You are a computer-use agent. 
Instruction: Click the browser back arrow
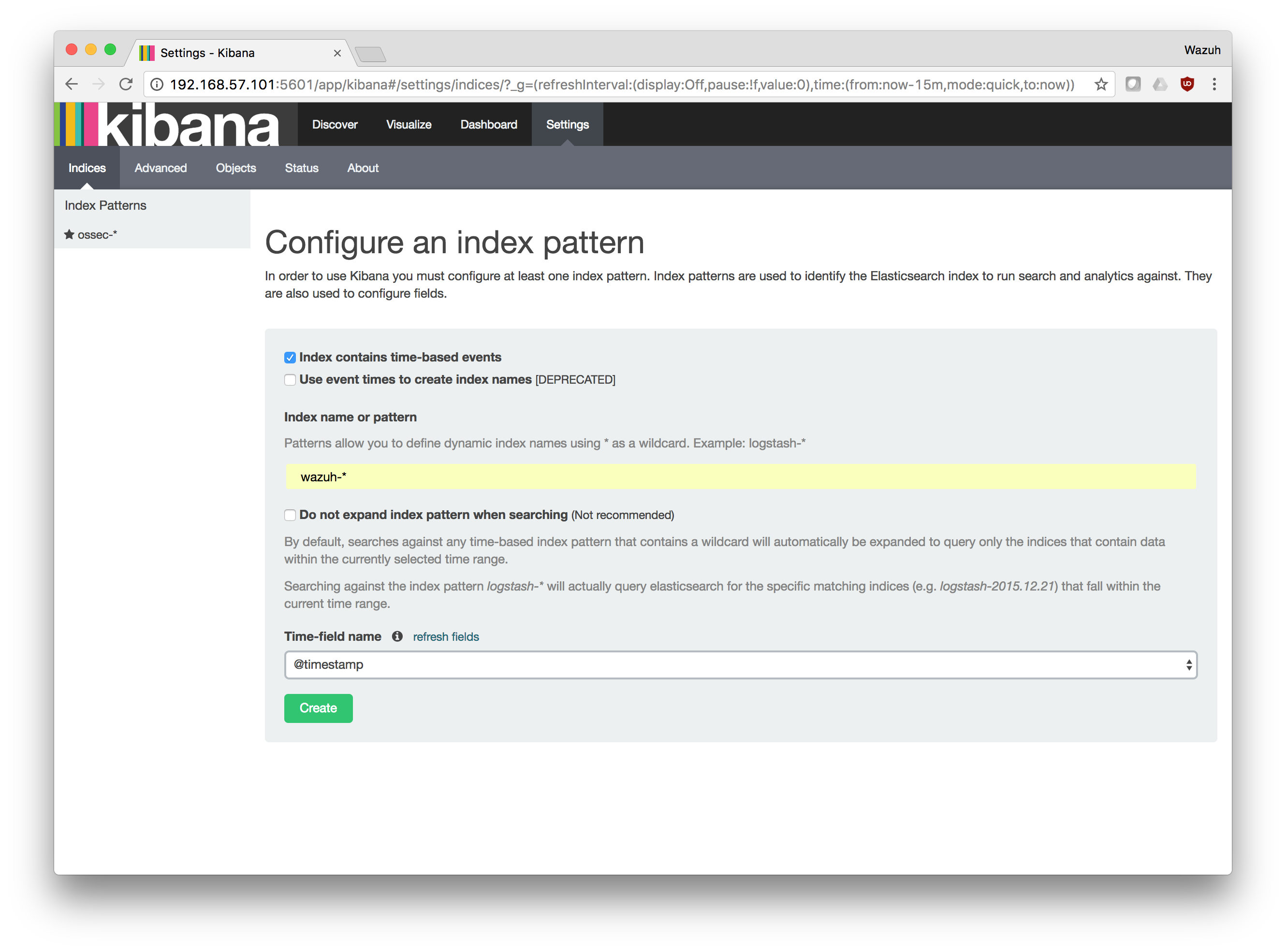click(72, 85)
